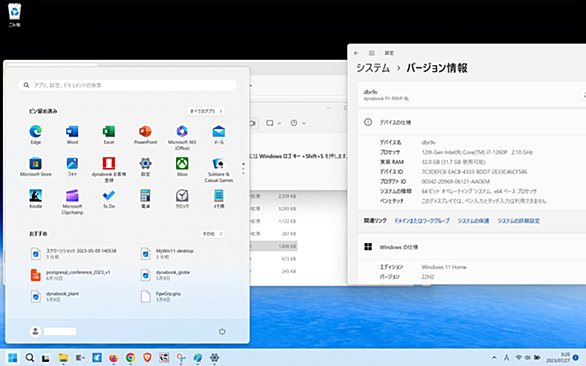Image resolution: width=586 pixels, height=366 pixels.
Task: Open recommended screenshot 2023-05-09 140538 file
Action: [x=74, y=253]
